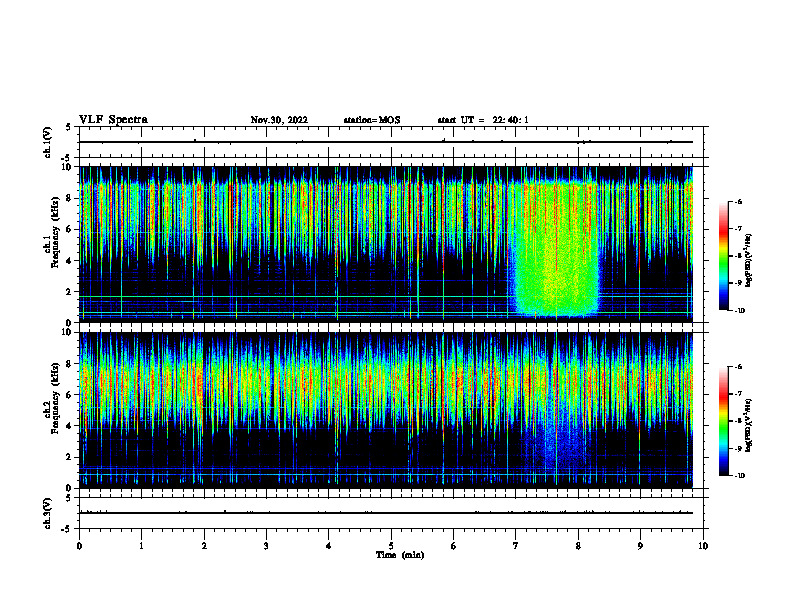Click the ch.2 colorbar log(PSD) label
792x612 pixels.
(x=749, y=425)
